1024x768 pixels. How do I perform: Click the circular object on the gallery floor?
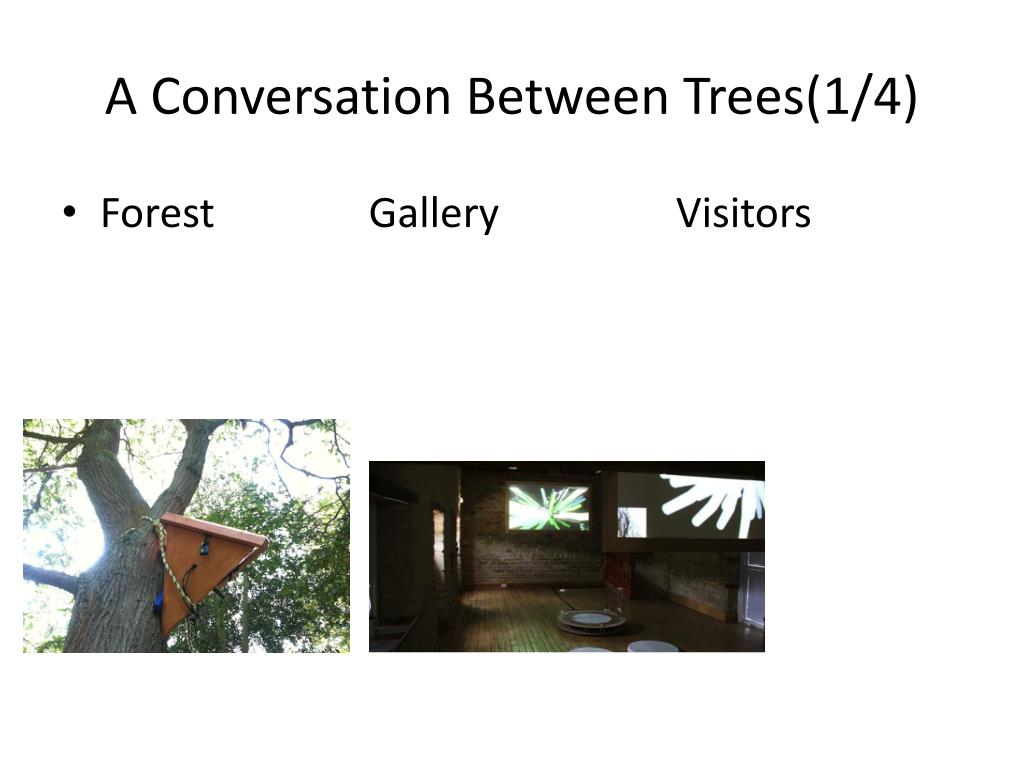[592, 620]
